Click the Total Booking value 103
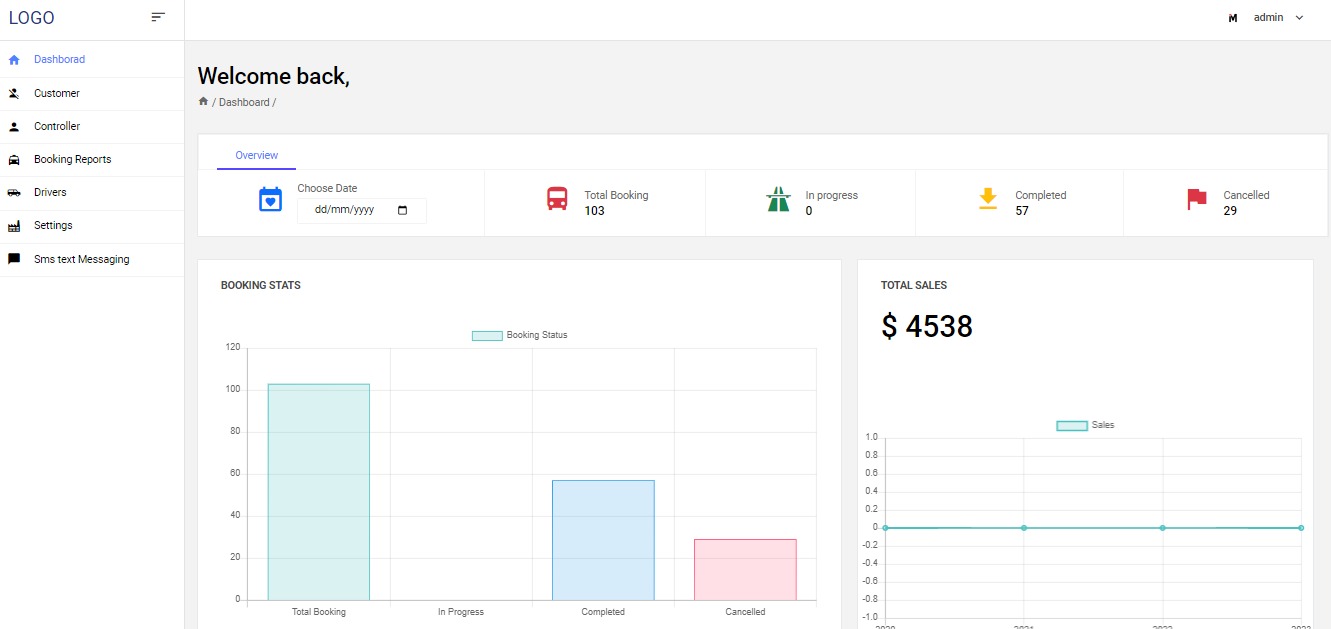 595,211
